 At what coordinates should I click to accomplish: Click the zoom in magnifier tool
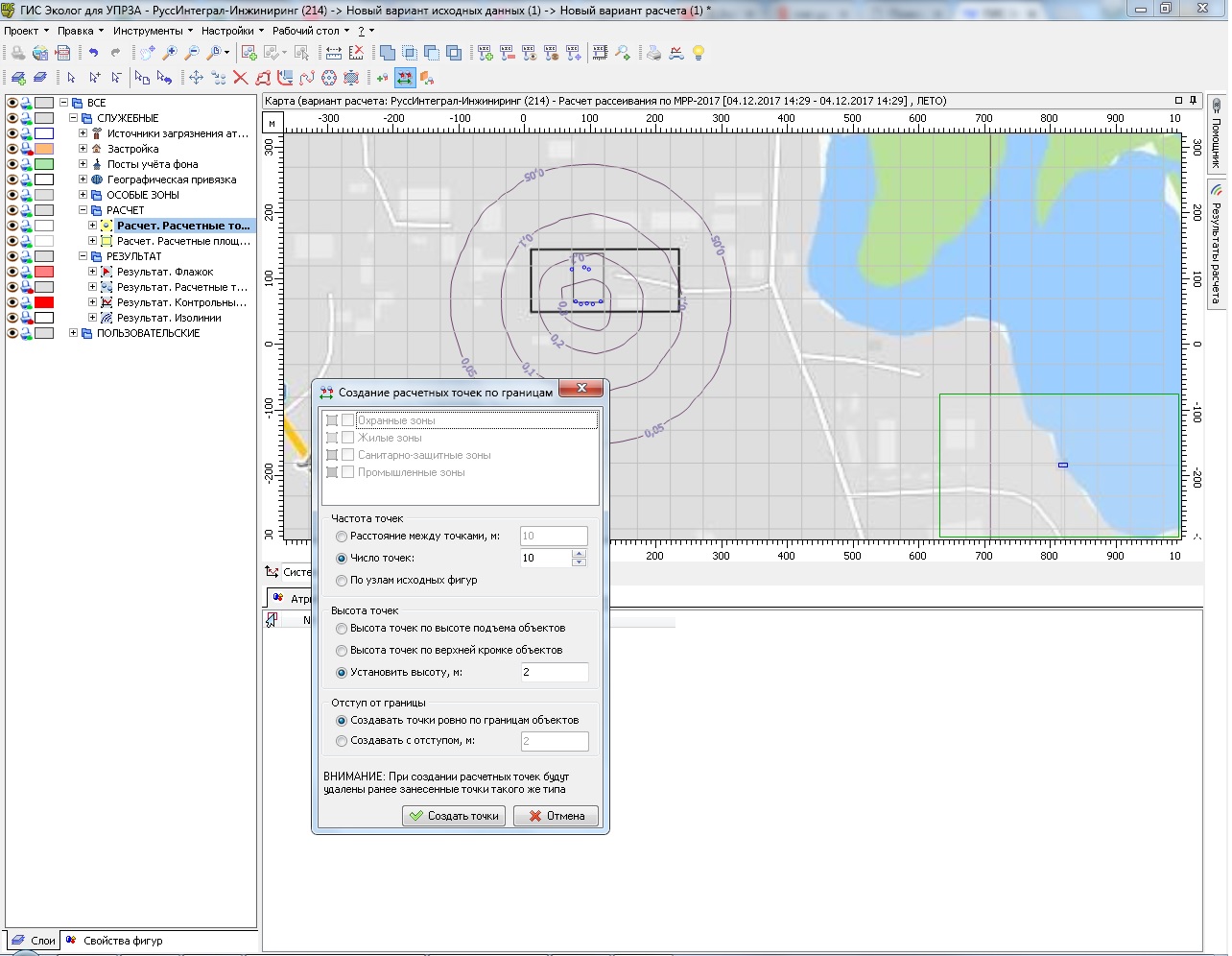click(x=170, y=54)
